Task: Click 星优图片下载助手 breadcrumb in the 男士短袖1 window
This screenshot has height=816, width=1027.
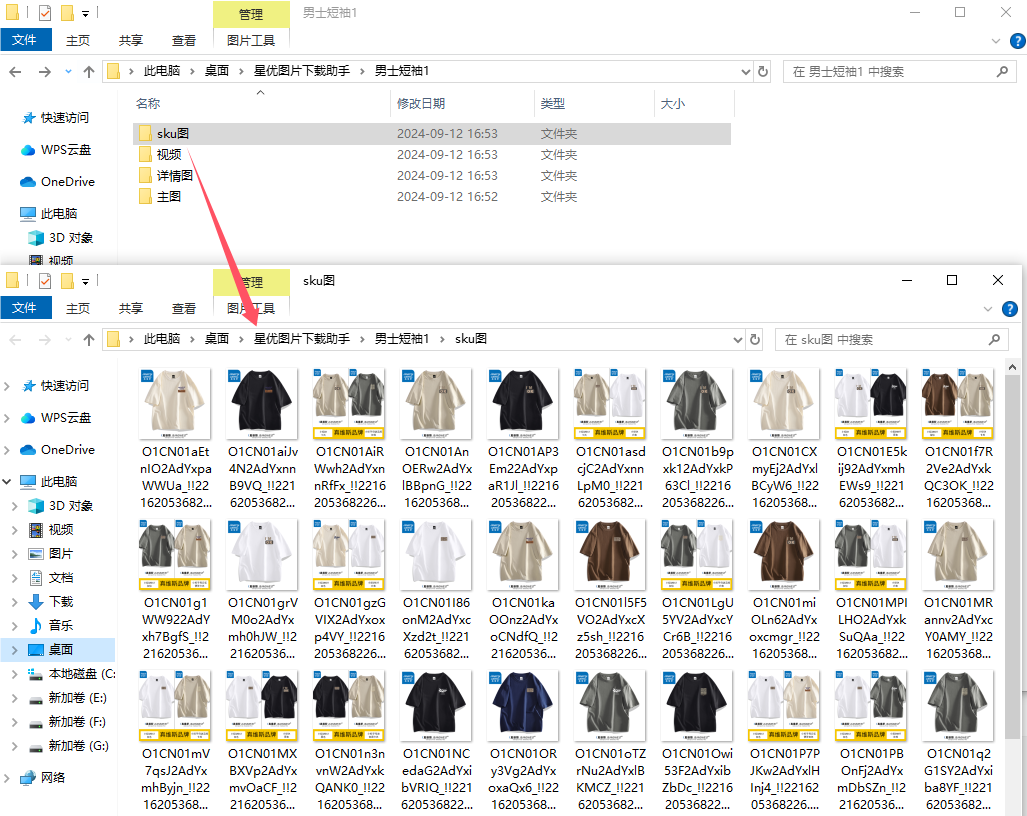Action: (302, 71)
